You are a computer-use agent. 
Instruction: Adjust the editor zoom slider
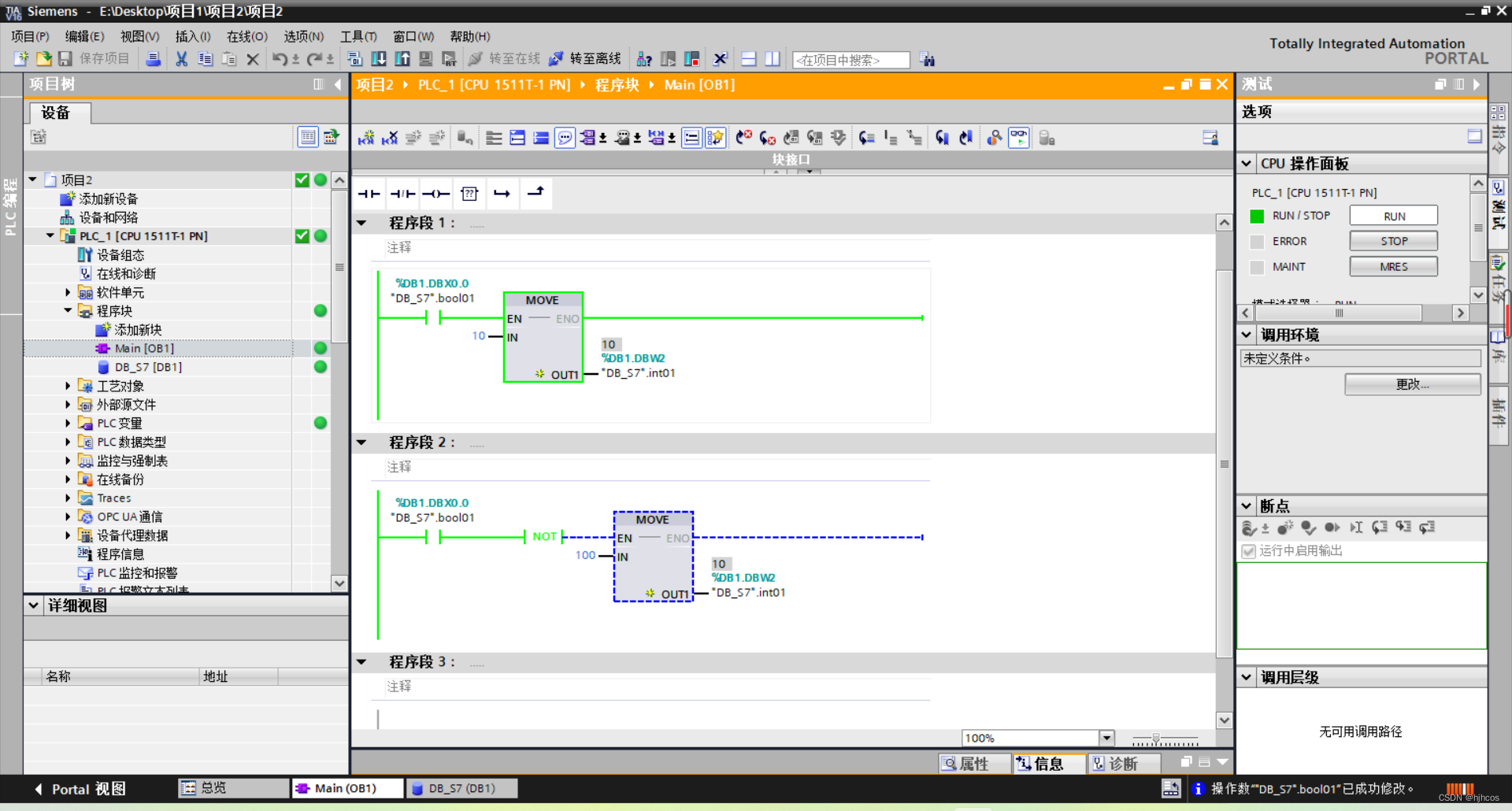[1156, 739]
